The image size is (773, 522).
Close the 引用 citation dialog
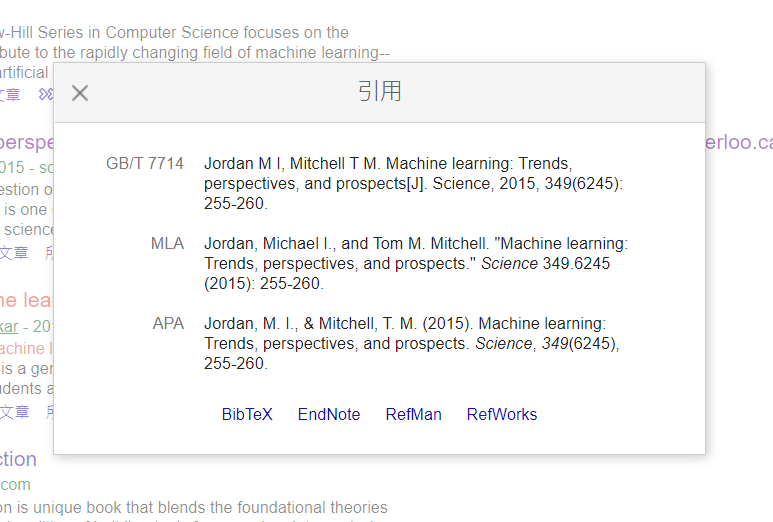pyautogui.click(x=80, y=93)
